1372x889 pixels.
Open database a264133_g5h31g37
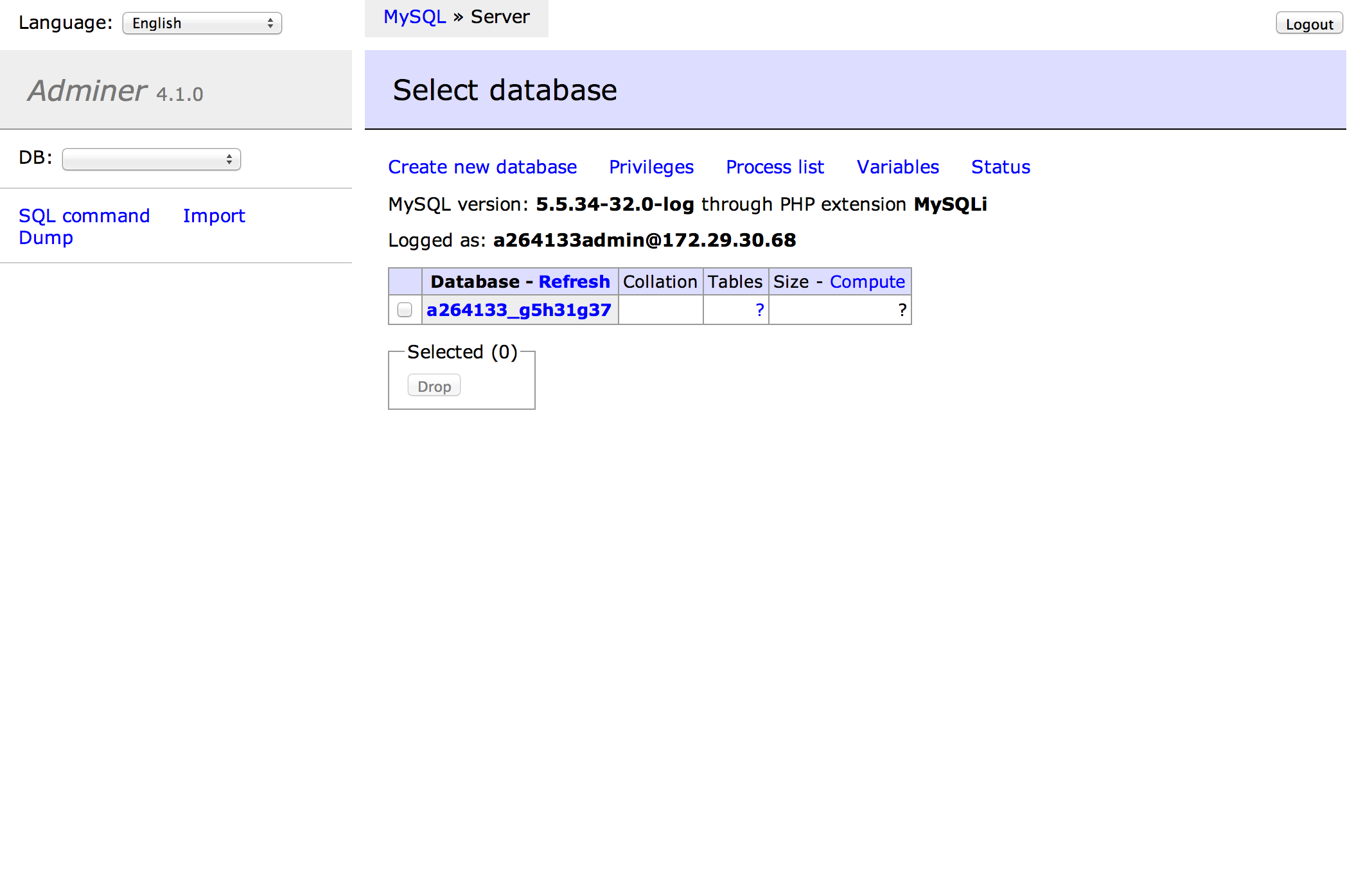(519, 310)
